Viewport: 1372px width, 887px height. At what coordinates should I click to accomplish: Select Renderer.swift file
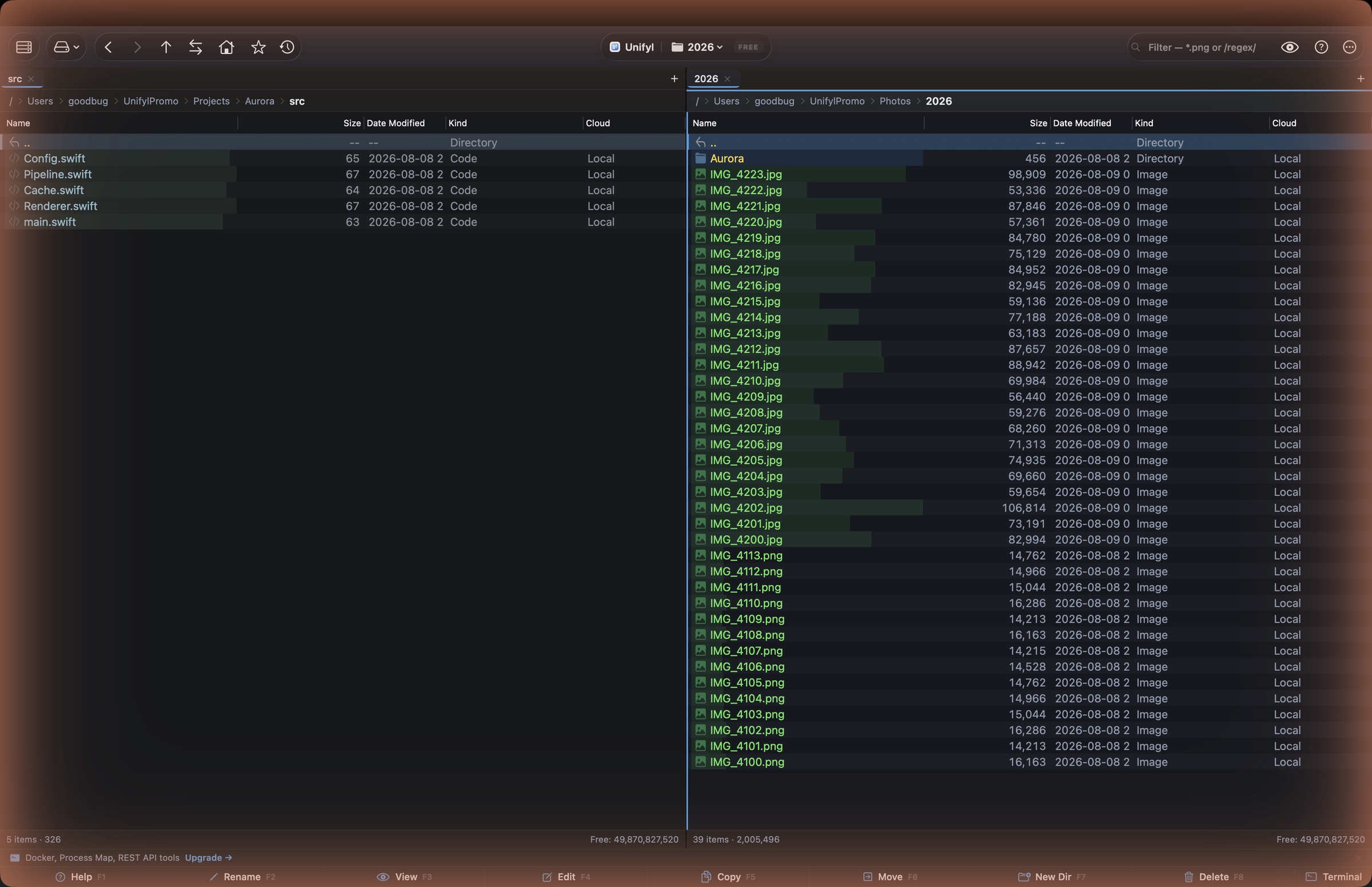tap(343, 206)
